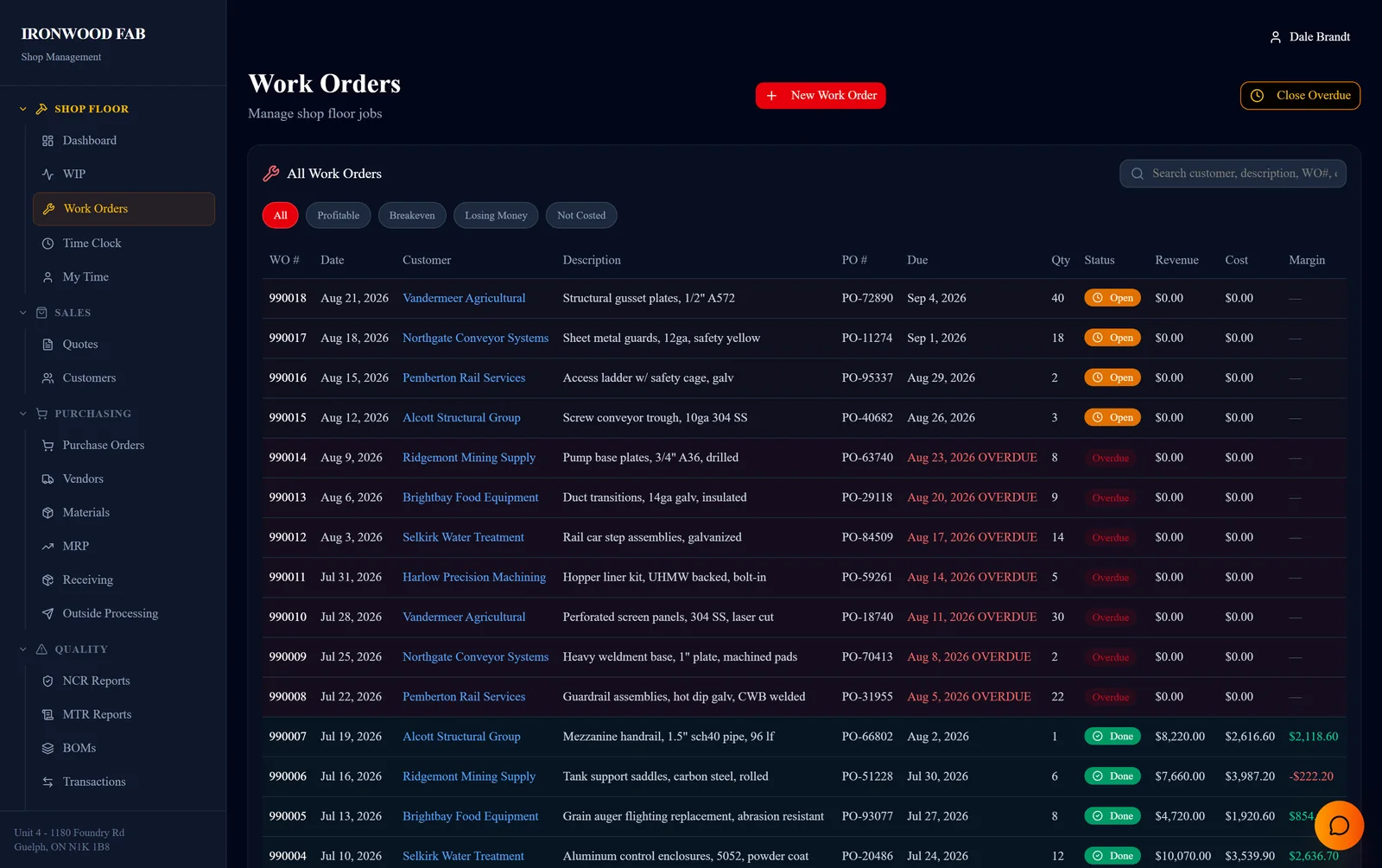Click Done status badge on WO 990007
This screenshot has width=1382, height=868.
coord(1113,737)
